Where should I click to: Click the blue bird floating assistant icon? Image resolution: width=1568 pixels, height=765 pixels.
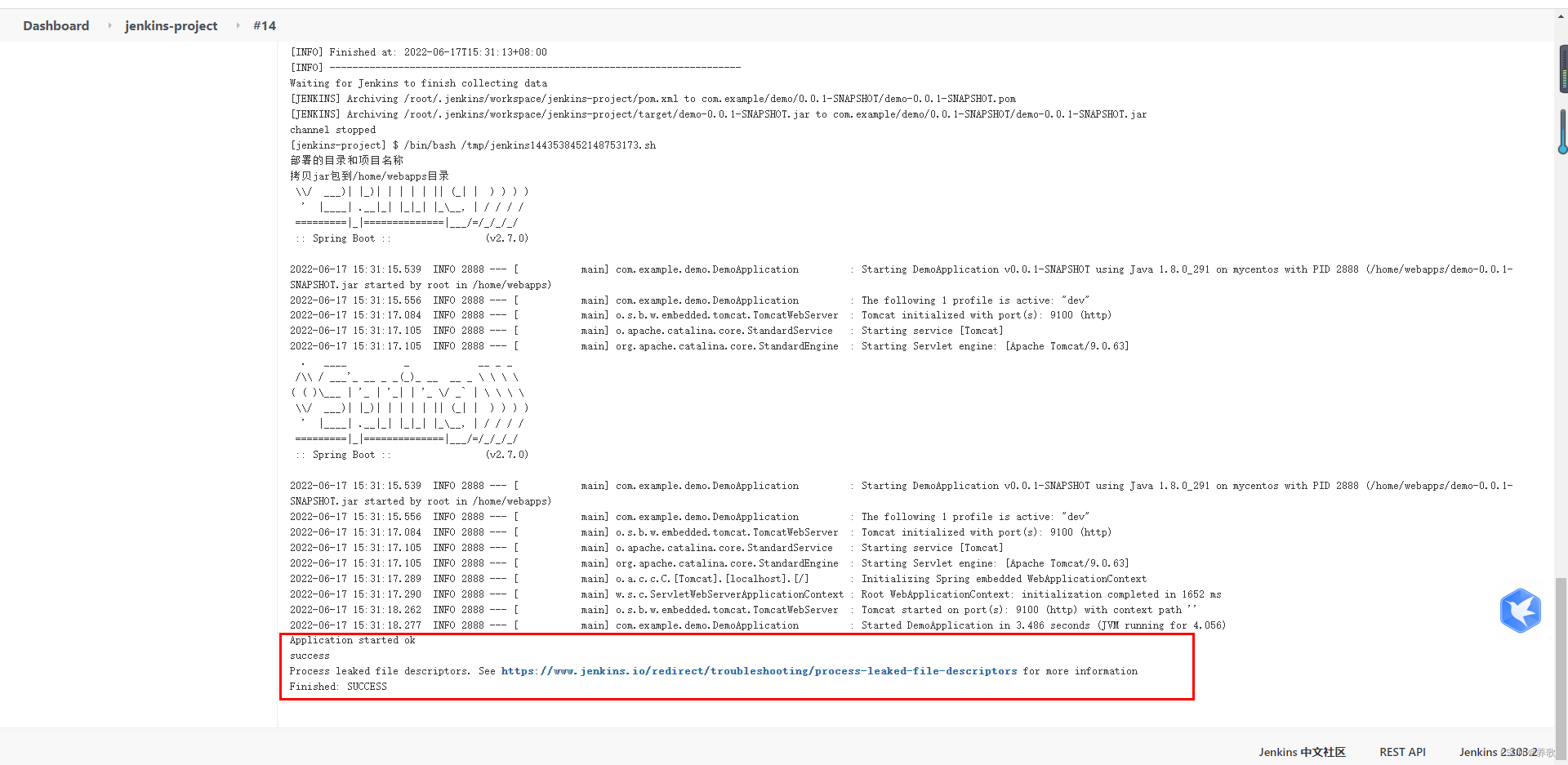point(1520,610)
